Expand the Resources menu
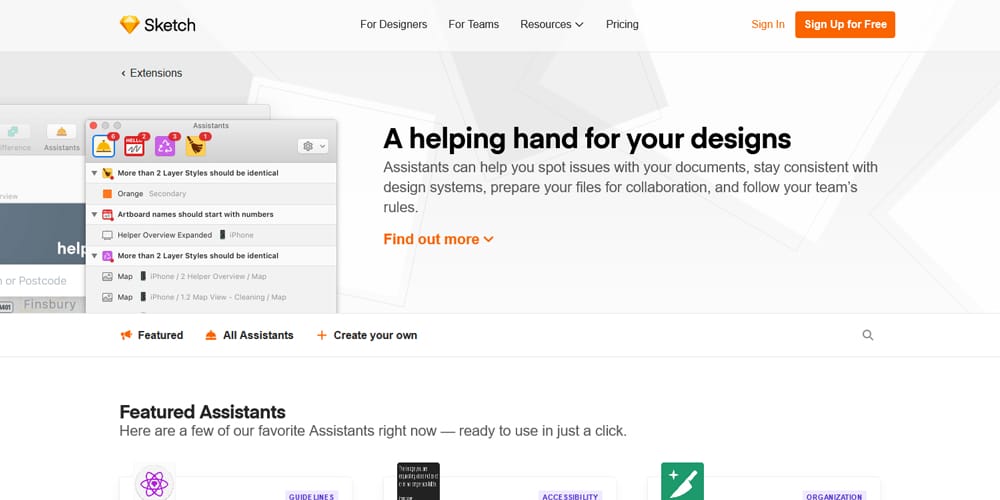 [x=551, y=25]
